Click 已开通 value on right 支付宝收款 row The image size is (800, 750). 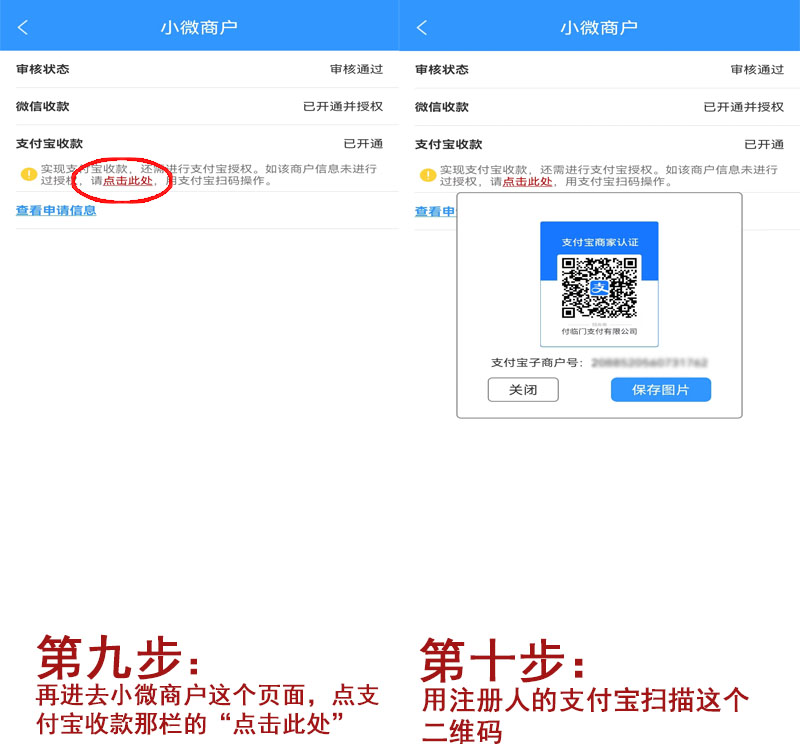[x=764, y=144]
